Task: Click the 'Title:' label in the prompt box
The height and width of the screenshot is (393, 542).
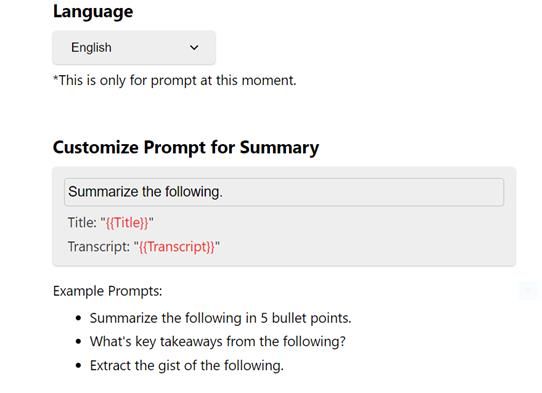Action: pyautogui.click(x=82, y=223)
